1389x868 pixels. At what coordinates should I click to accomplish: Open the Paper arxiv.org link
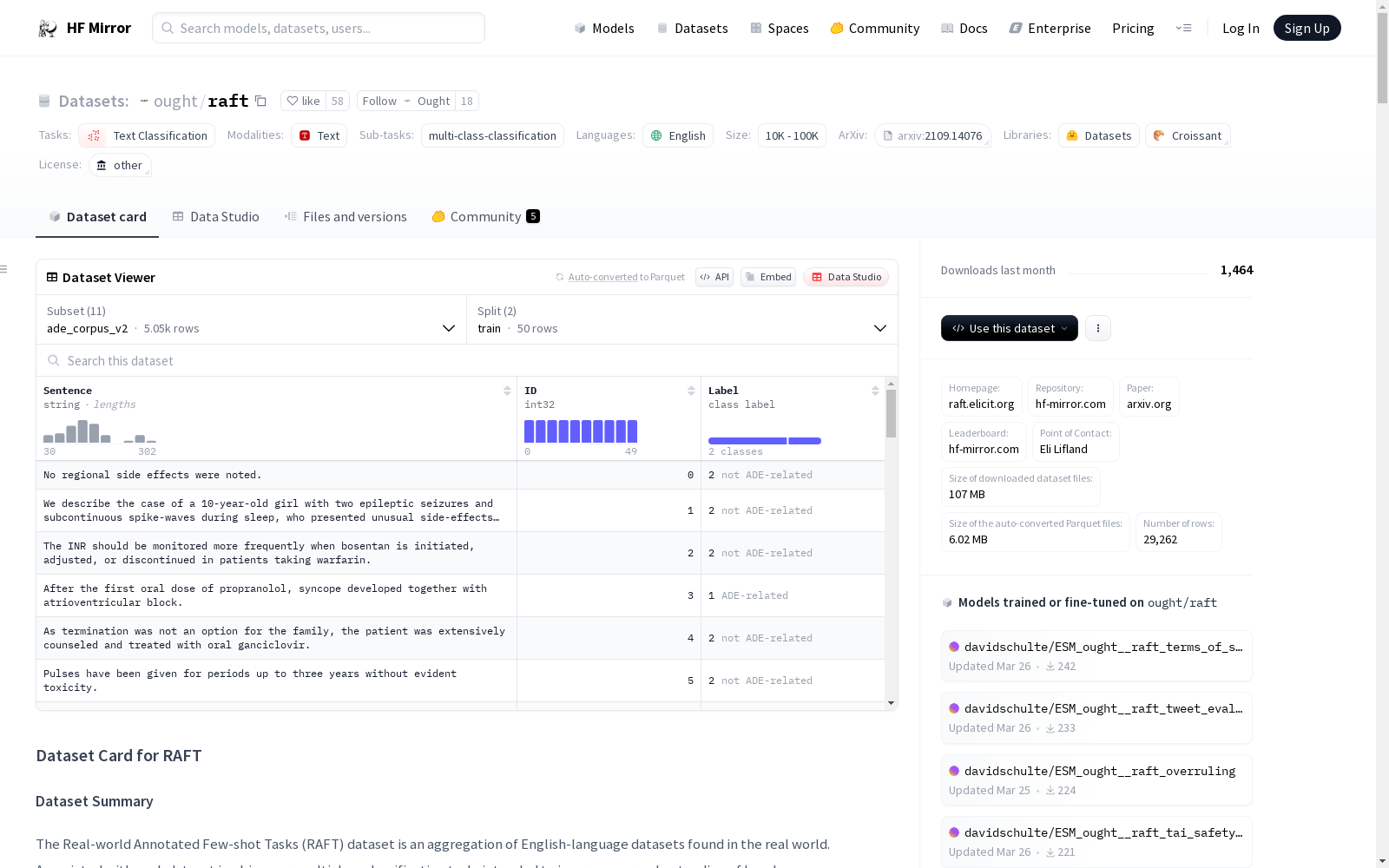click(1149, 404)
